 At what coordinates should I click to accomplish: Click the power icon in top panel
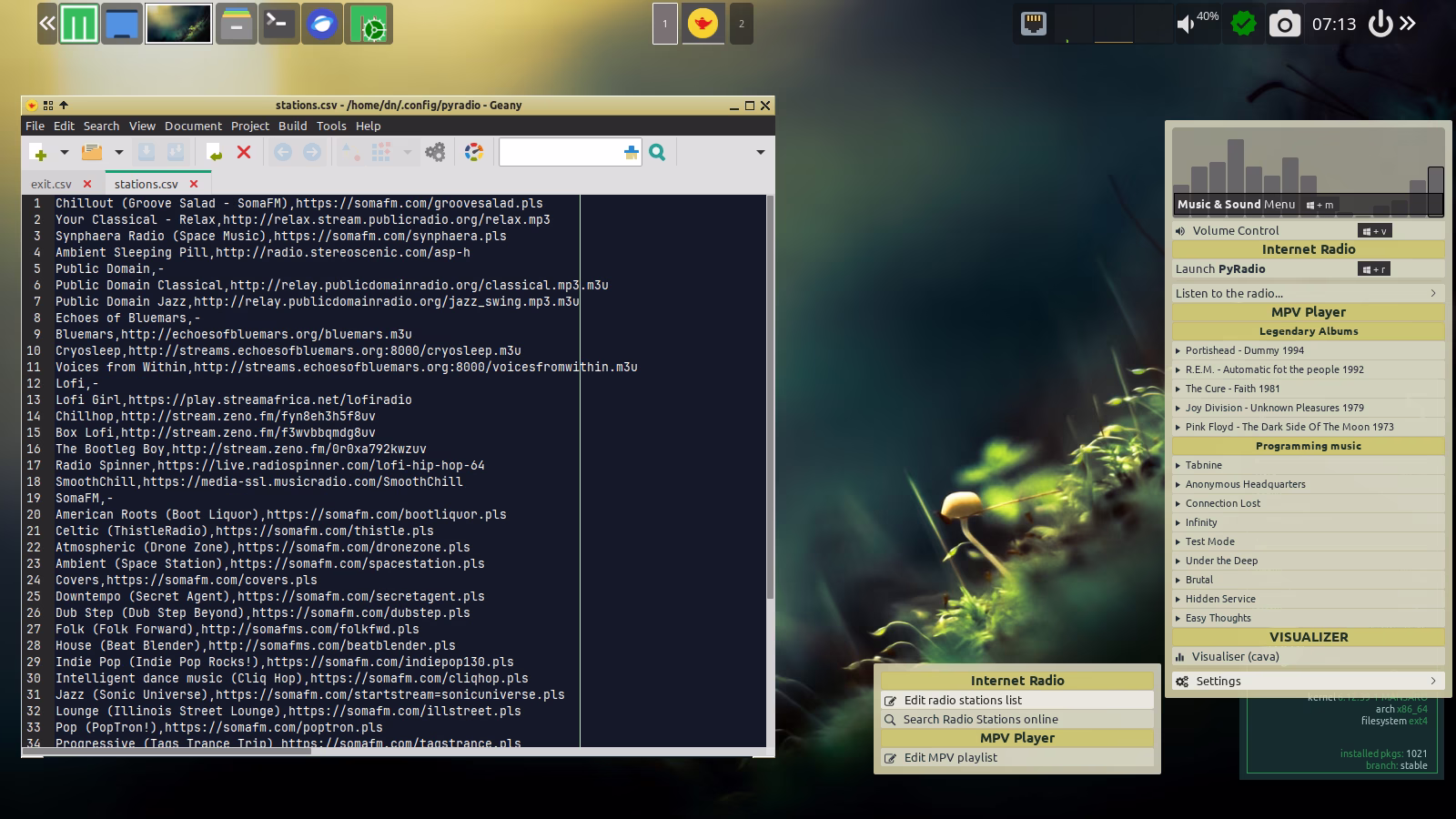(1380, 24)
